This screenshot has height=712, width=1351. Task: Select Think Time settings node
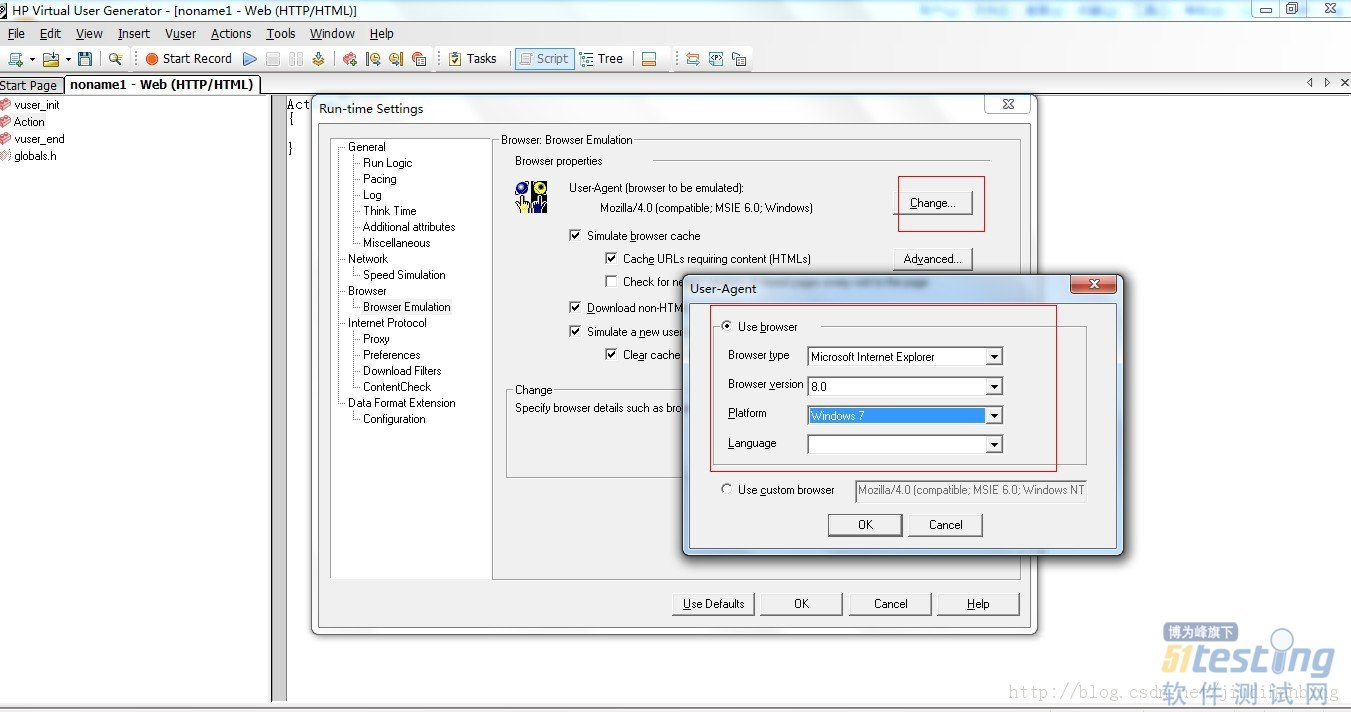pyautogui.click(x=389, y=211)
